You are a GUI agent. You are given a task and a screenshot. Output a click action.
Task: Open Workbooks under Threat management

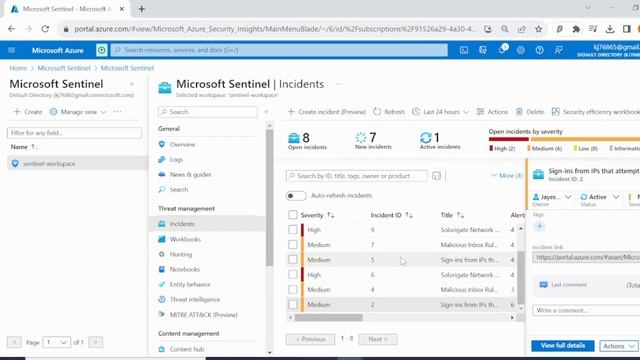(x=185, y=239)
